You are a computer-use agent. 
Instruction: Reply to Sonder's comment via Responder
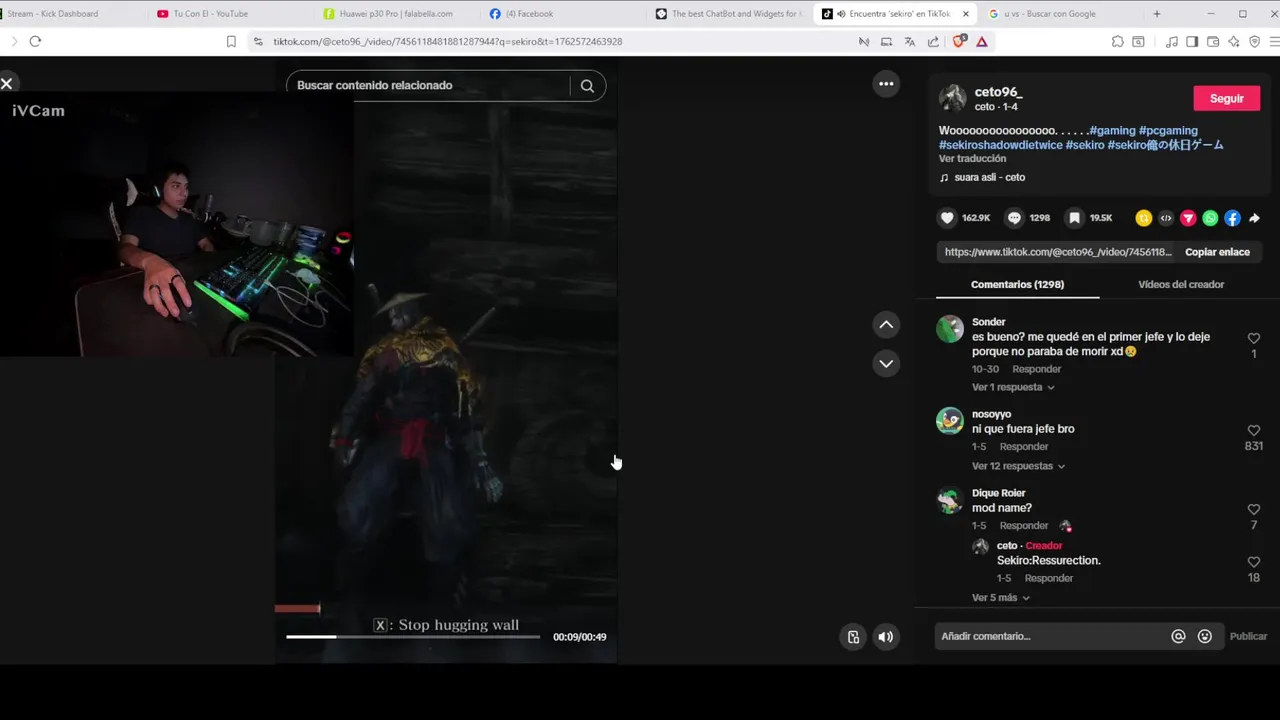point(1037,369)
